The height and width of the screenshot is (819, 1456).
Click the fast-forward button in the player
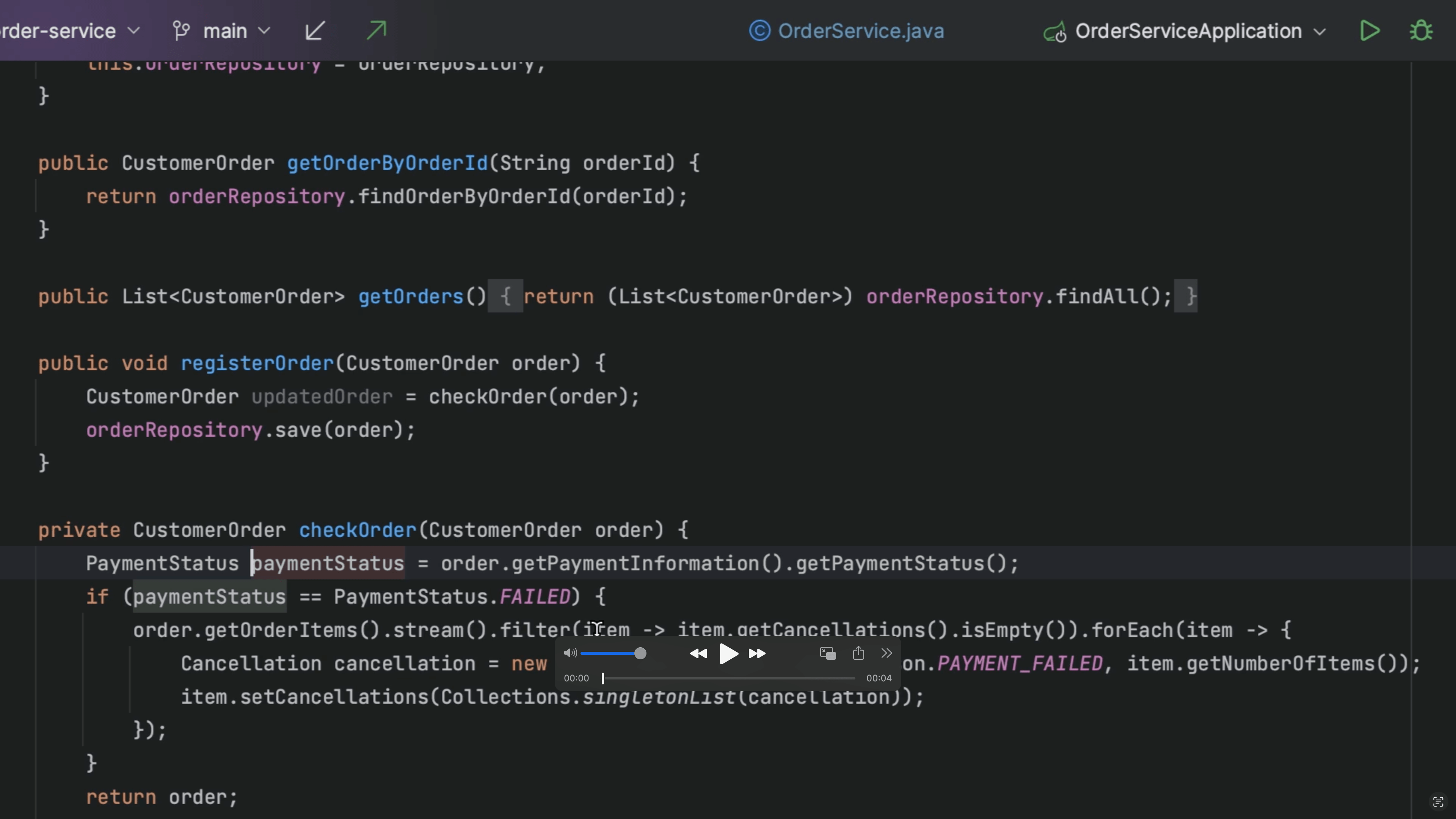(x=757, y=654)
